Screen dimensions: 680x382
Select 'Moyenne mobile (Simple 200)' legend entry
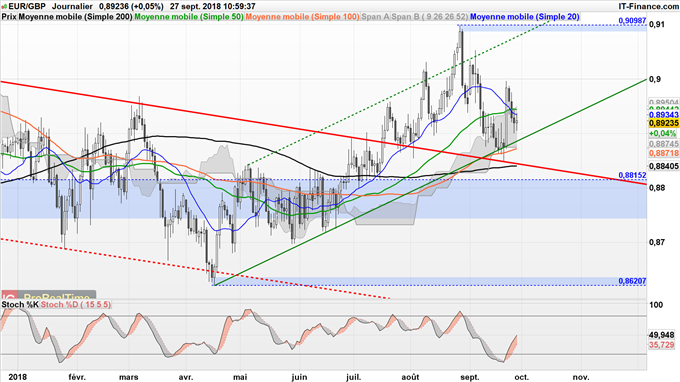pyautogui.click(x=75, y=17)
